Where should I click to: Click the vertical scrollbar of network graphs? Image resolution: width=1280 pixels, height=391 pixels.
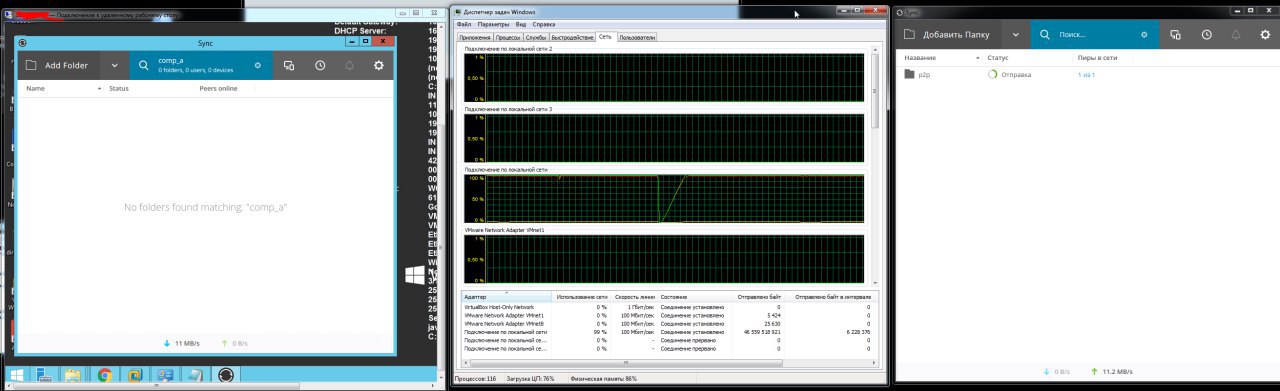coord(876,165)
